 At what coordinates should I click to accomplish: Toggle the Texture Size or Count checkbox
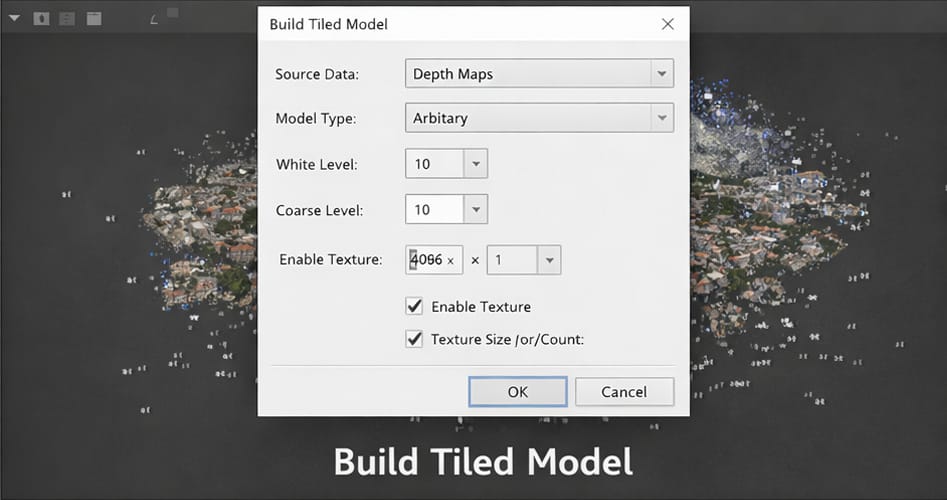[414, 339]
